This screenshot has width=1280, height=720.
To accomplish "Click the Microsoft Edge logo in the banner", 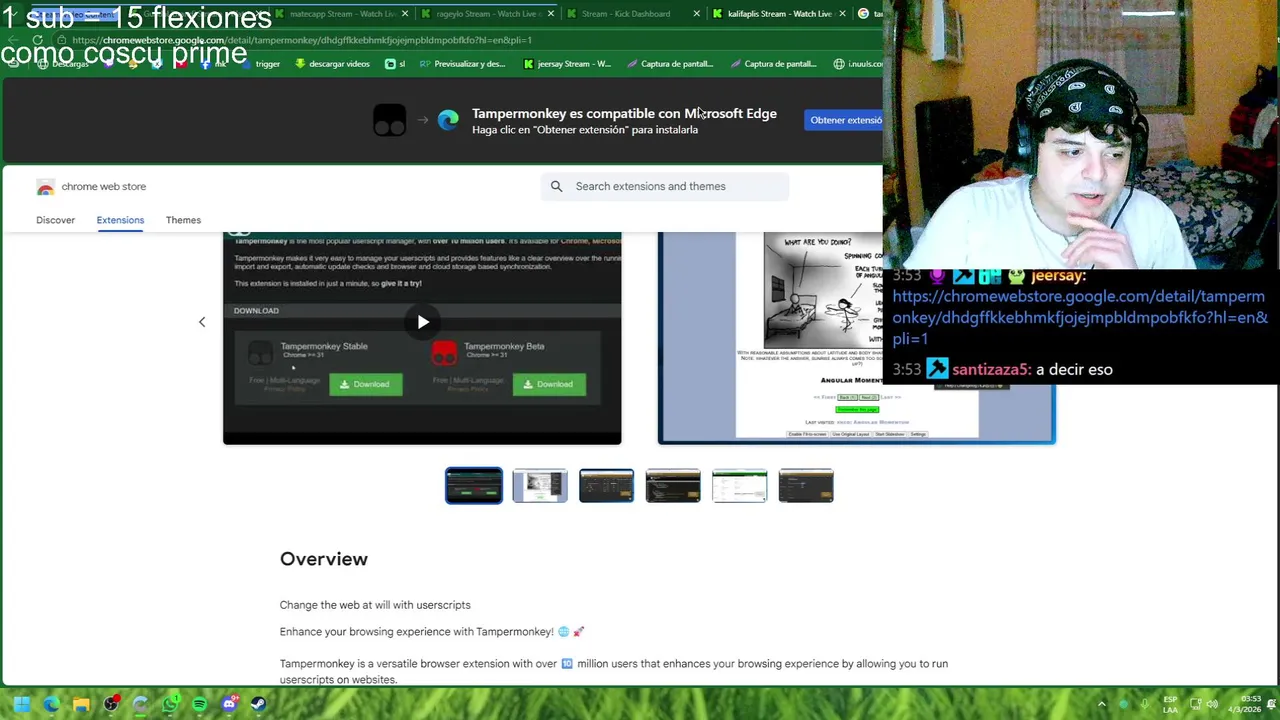I will (x=448, y=120).
